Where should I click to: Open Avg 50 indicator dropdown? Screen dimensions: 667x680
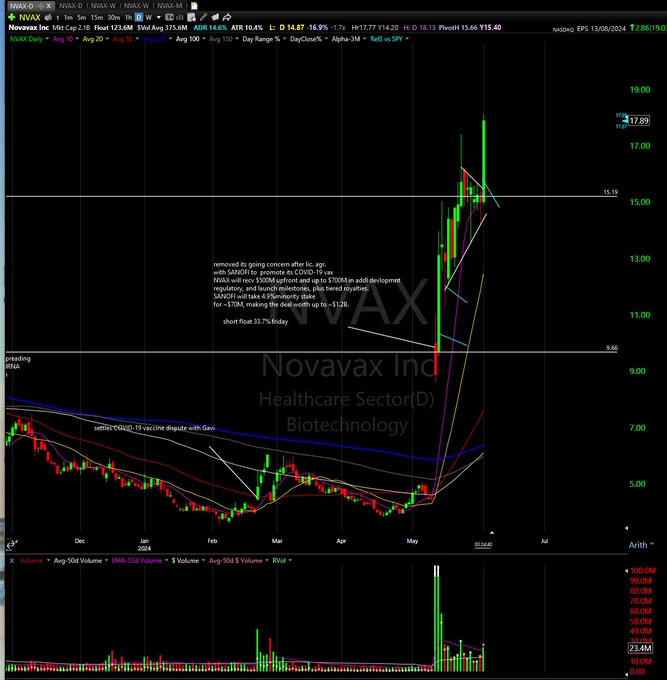(137, 39)
